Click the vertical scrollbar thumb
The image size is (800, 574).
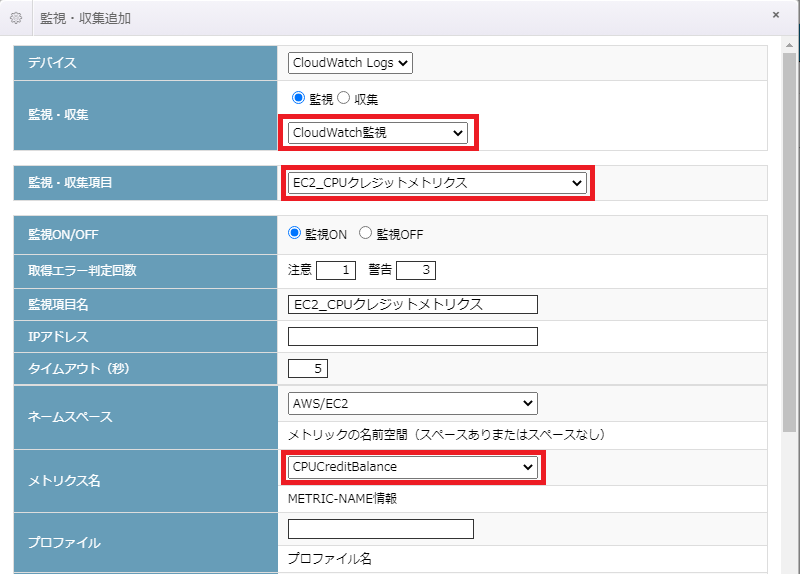pos(789,242)
